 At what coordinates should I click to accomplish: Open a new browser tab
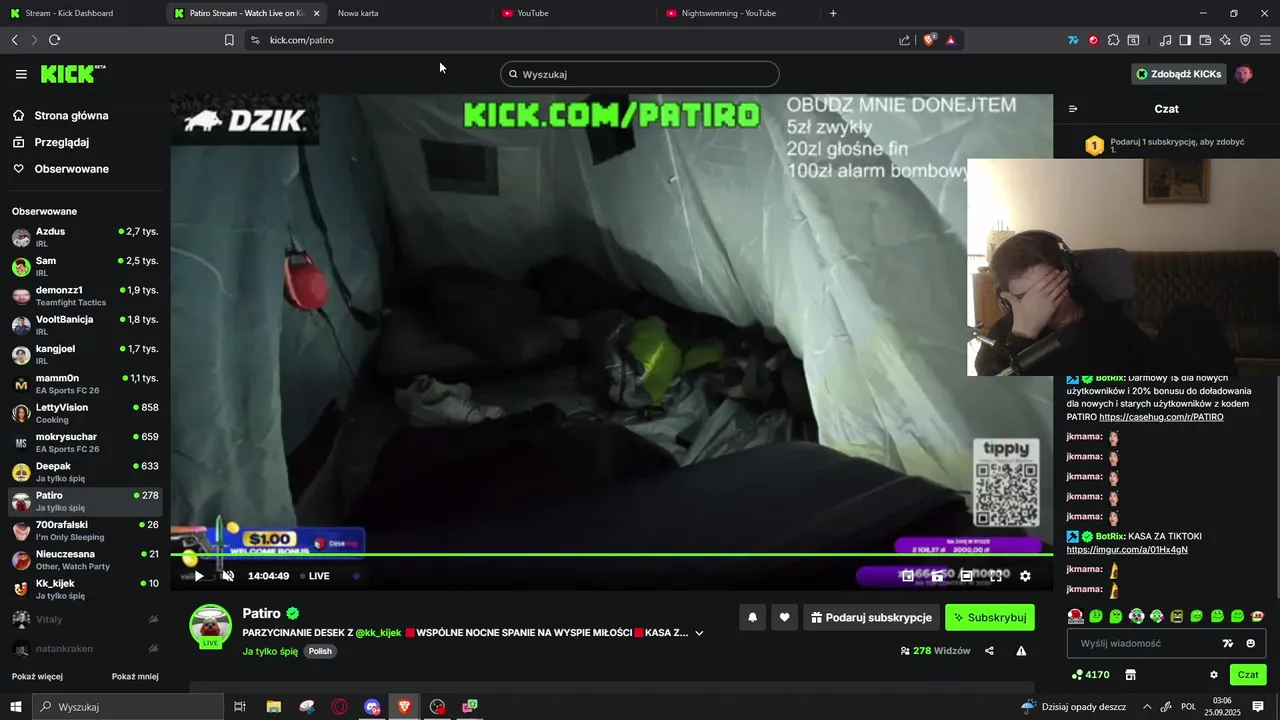click(x=833, y=13)
